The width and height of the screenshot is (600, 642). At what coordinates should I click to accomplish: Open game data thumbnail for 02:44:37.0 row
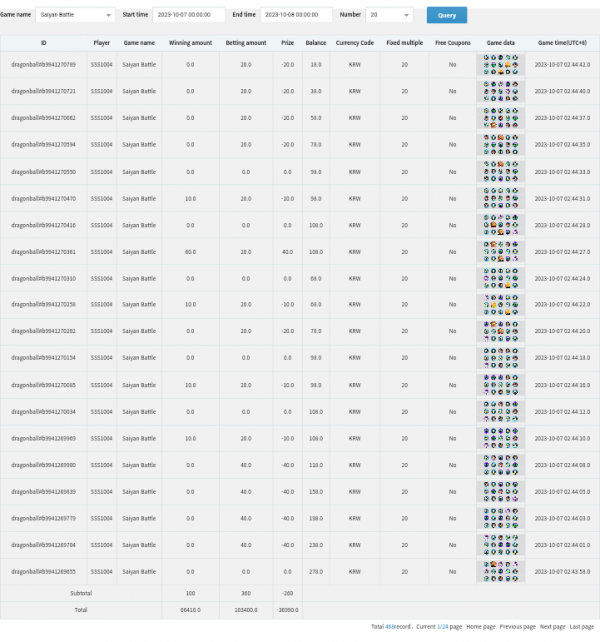[x=500, y=118]
